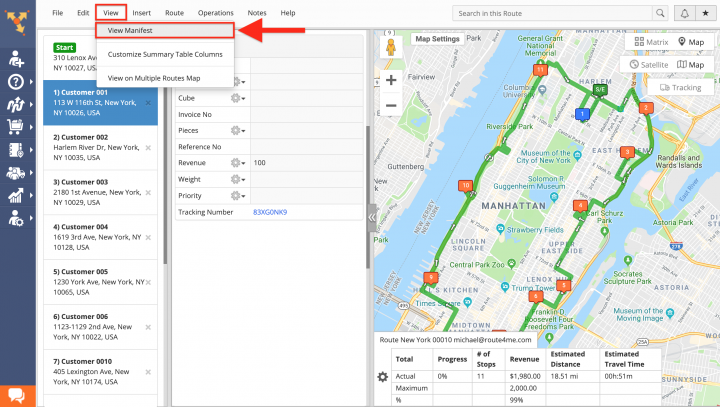
Task: Remove Customer 003 stop with X
Action: 148,192
